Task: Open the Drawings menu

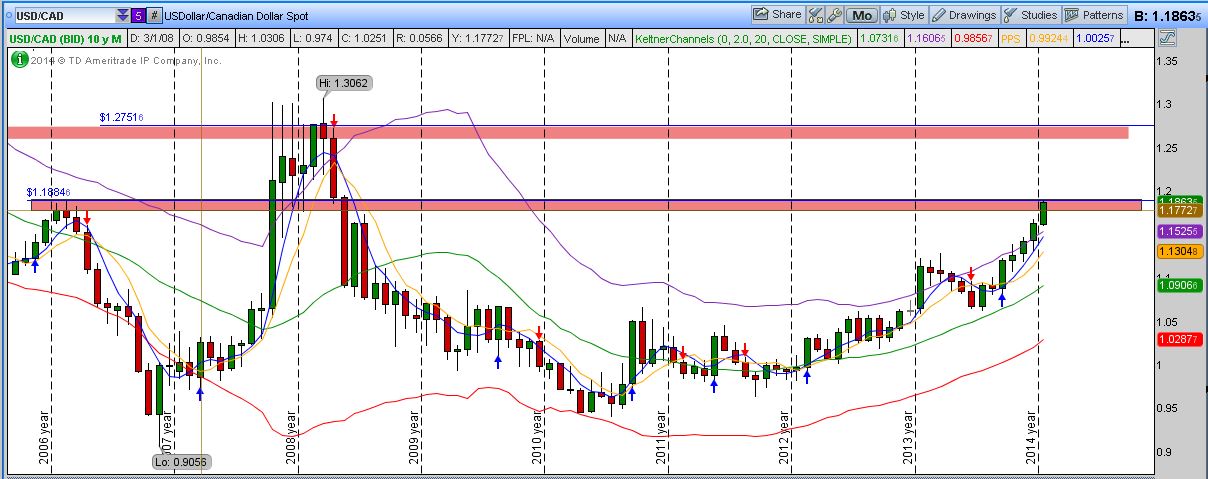Action: coord(964,15)
